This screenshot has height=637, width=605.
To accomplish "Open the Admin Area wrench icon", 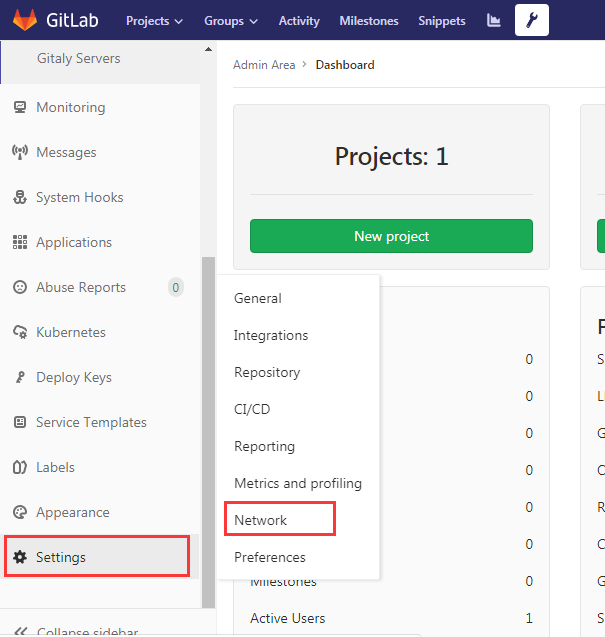I will click(531, 20).
